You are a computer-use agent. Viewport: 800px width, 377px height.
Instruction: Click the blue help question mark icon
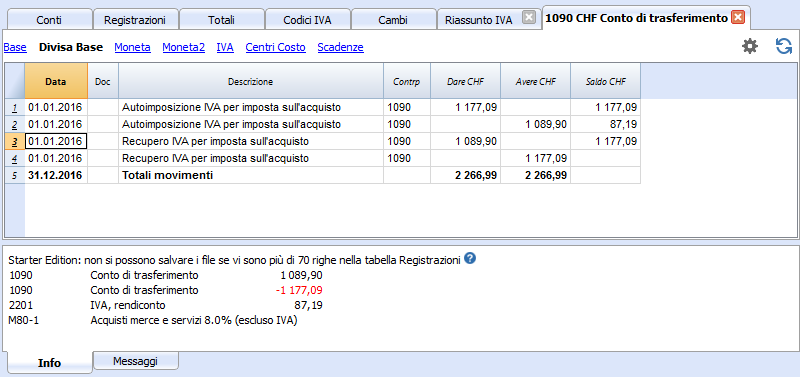(470, 259)
